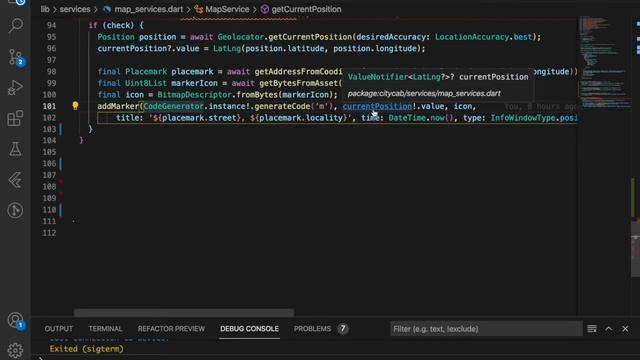Image resolution: width=640 pixels, height=360 pixels.
Task: Click the DateTime identifier on line 102
Action: tap(407, 118)
